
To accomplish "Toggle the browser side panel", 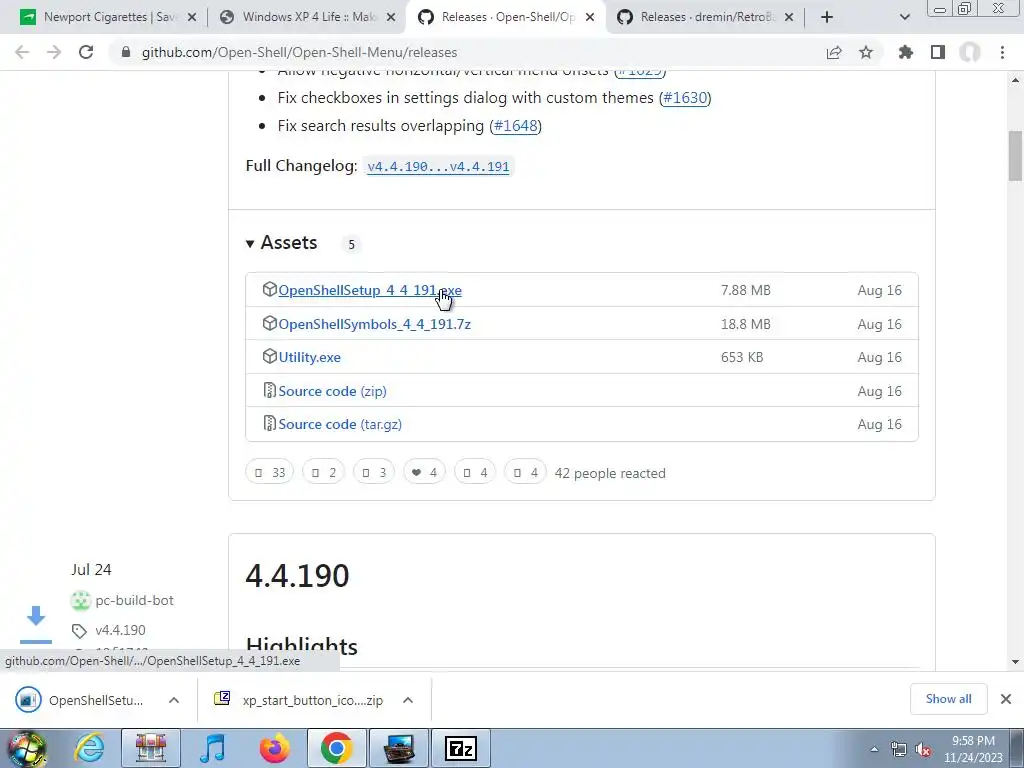I will [x=938, y=52].
